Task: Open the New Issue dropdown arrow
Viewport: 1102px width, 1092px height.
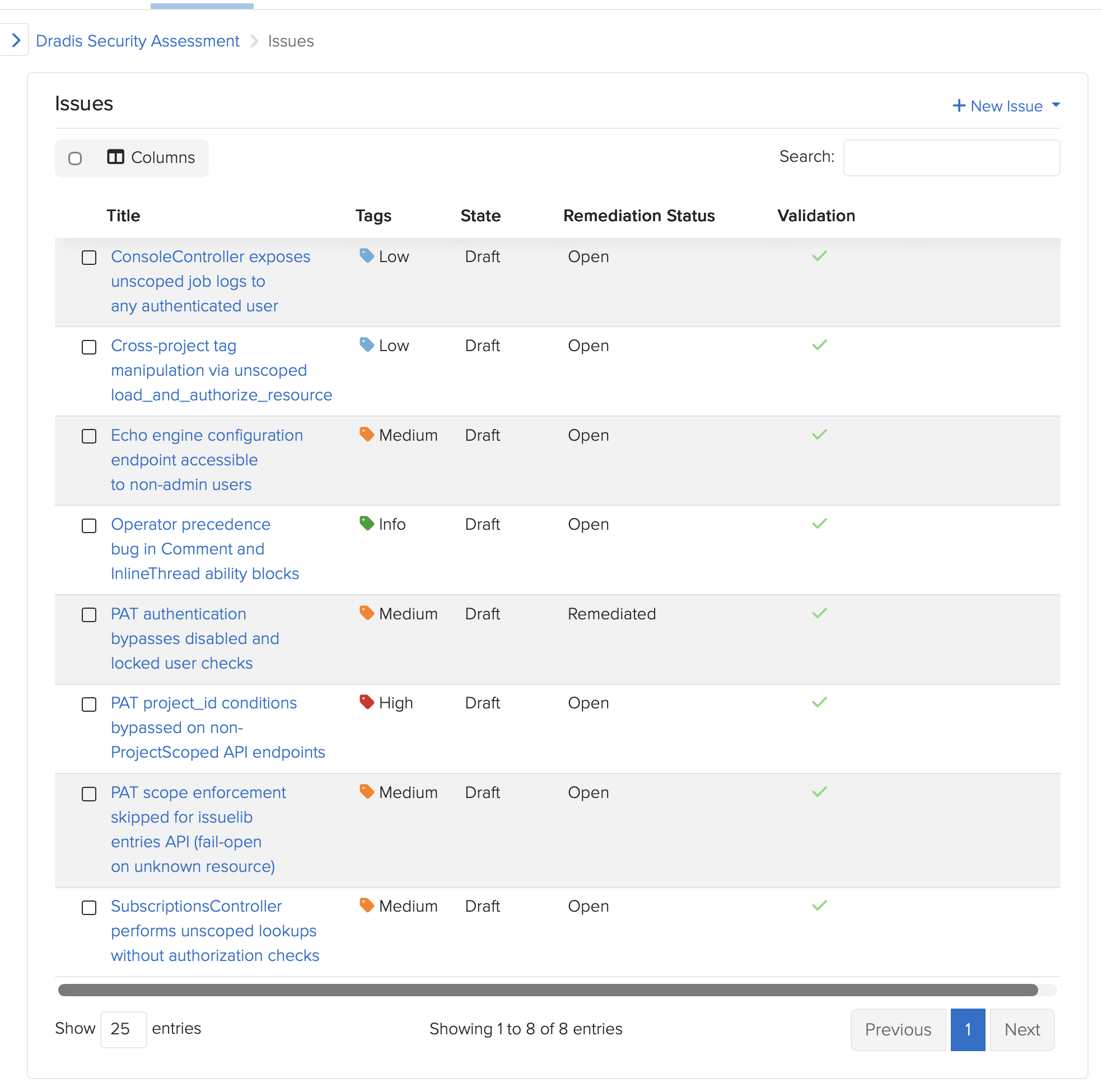Action: [1056, 105]
